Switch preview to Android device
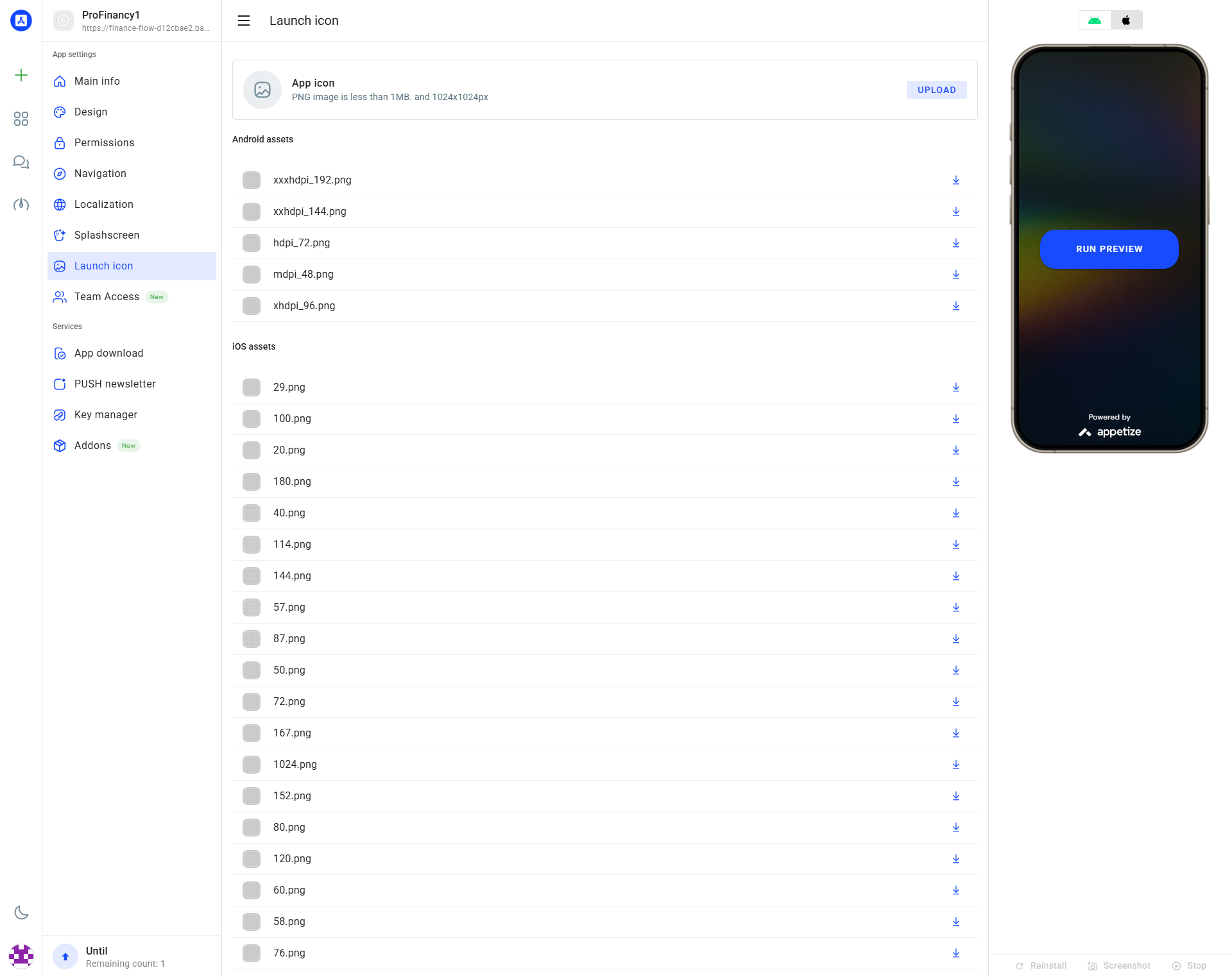1232x977 pixels. click(x=1095, y=21)
